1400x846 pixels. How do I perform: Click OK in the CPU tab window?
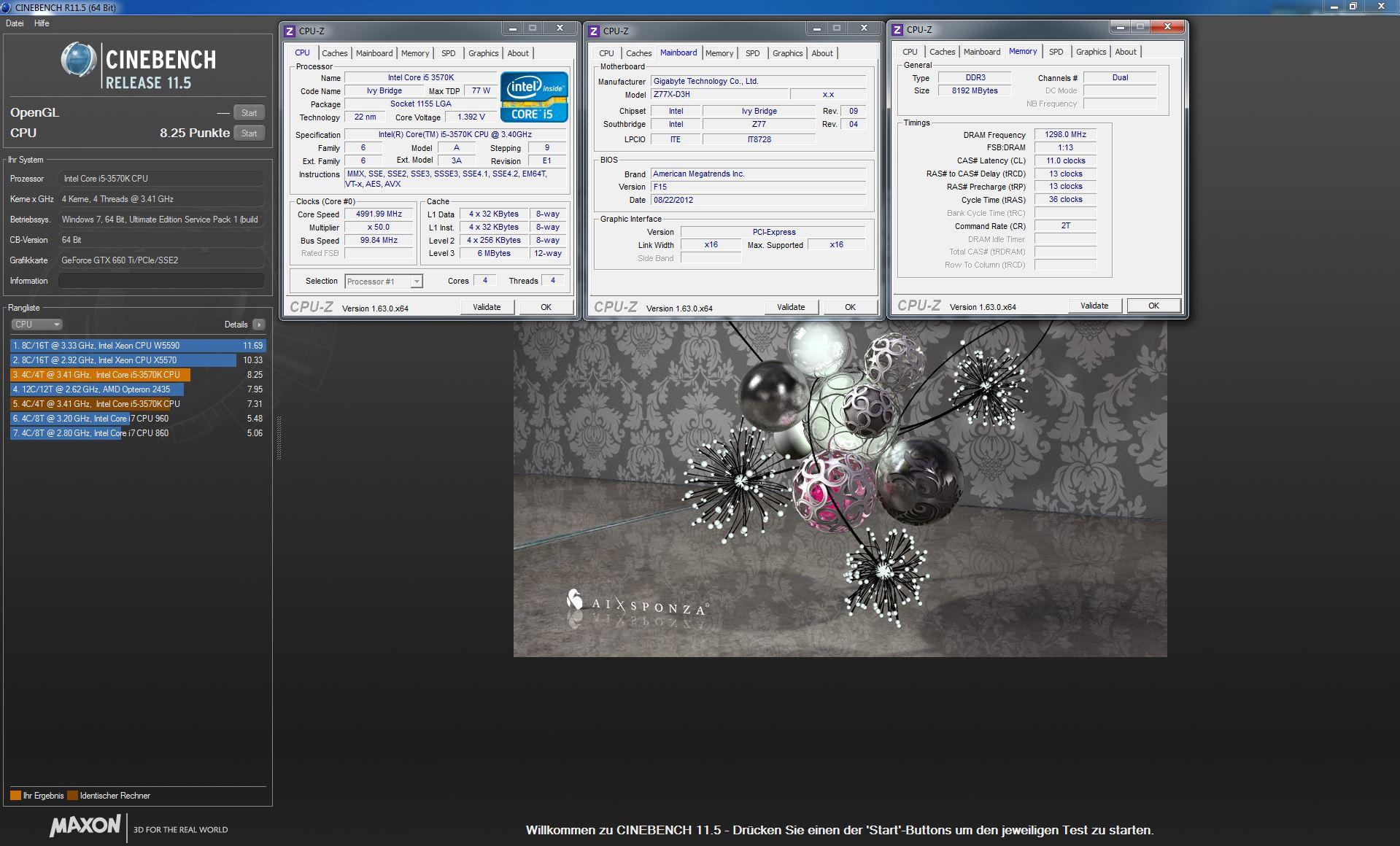(546, 307)
